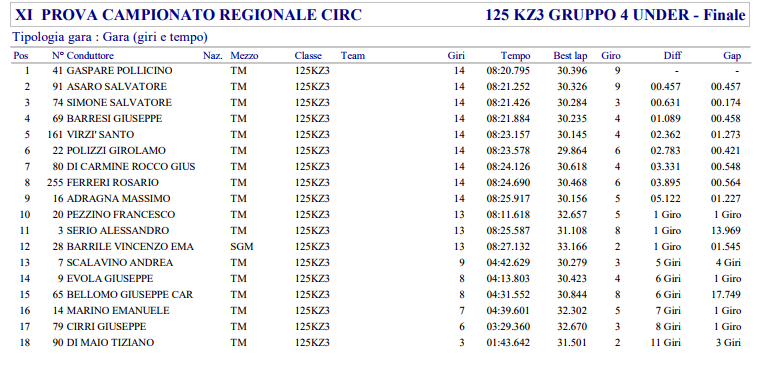Click the title 'XI PROVA CAMPIONATO REGIONALE CIRC'

[188, 15]
